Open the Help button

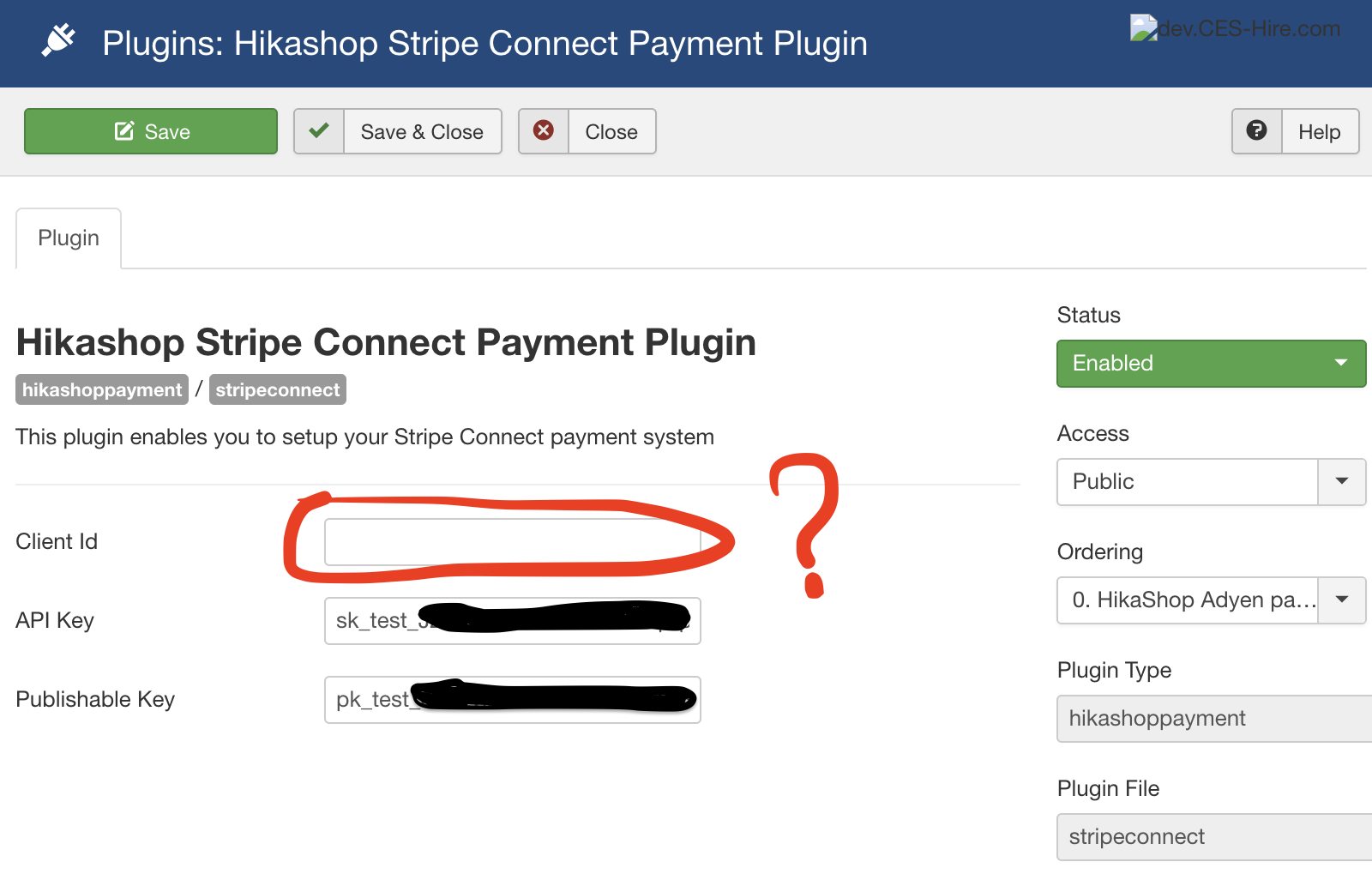[x=1319, y=131]
